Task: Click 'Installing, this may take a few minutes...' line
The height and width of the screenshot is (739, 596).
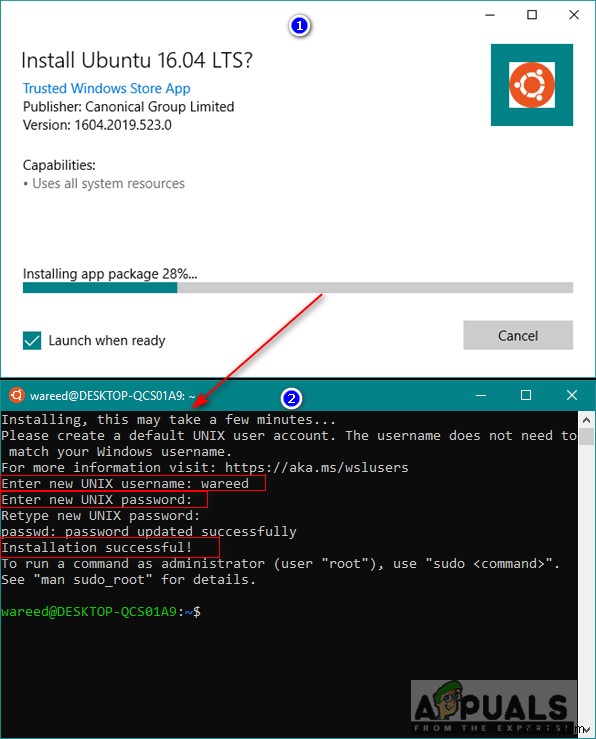Action: click(x=169, y=419)
